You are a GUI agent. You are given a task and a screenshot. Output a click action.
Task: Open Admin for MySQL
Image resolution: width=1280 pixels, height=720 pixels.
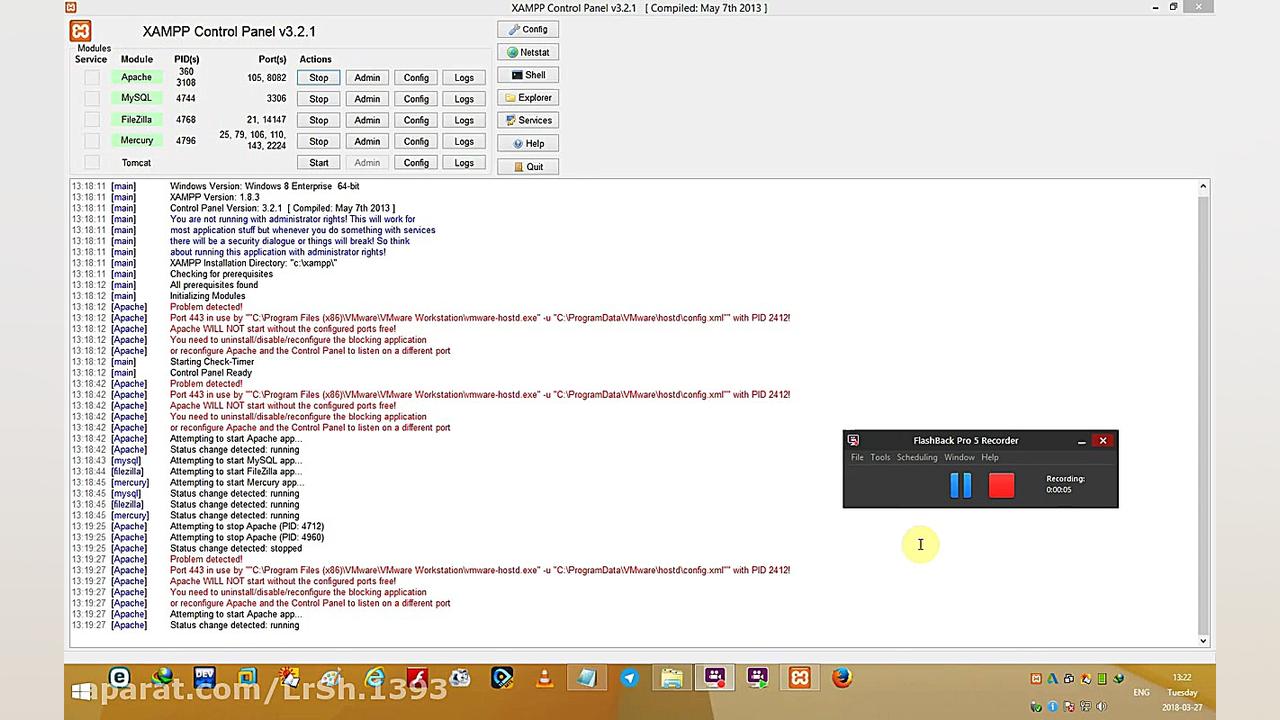[367, 99]
